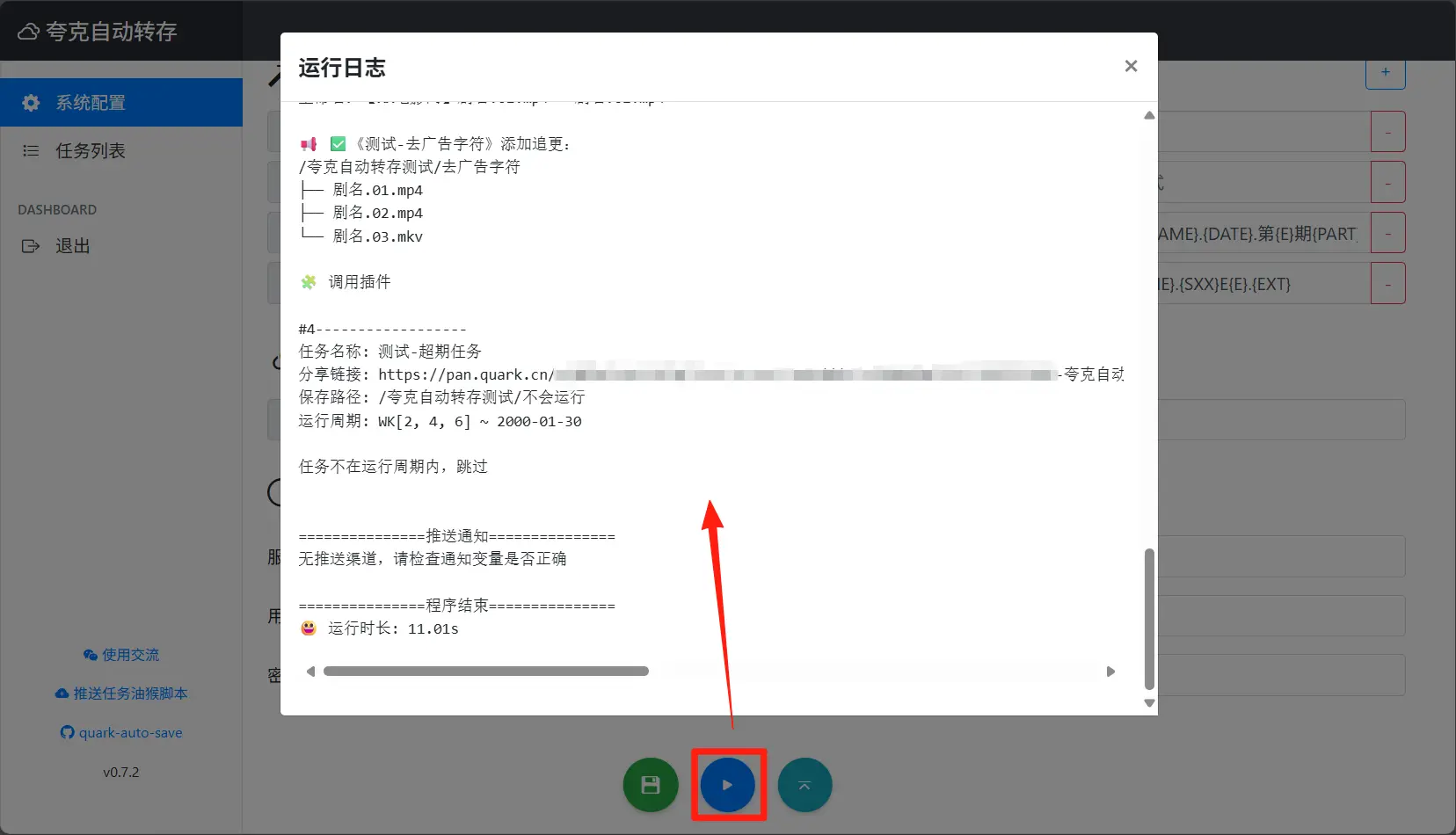Click the teal scroll-to-top button
This screenshot has height=835, width=1456.
804,785
